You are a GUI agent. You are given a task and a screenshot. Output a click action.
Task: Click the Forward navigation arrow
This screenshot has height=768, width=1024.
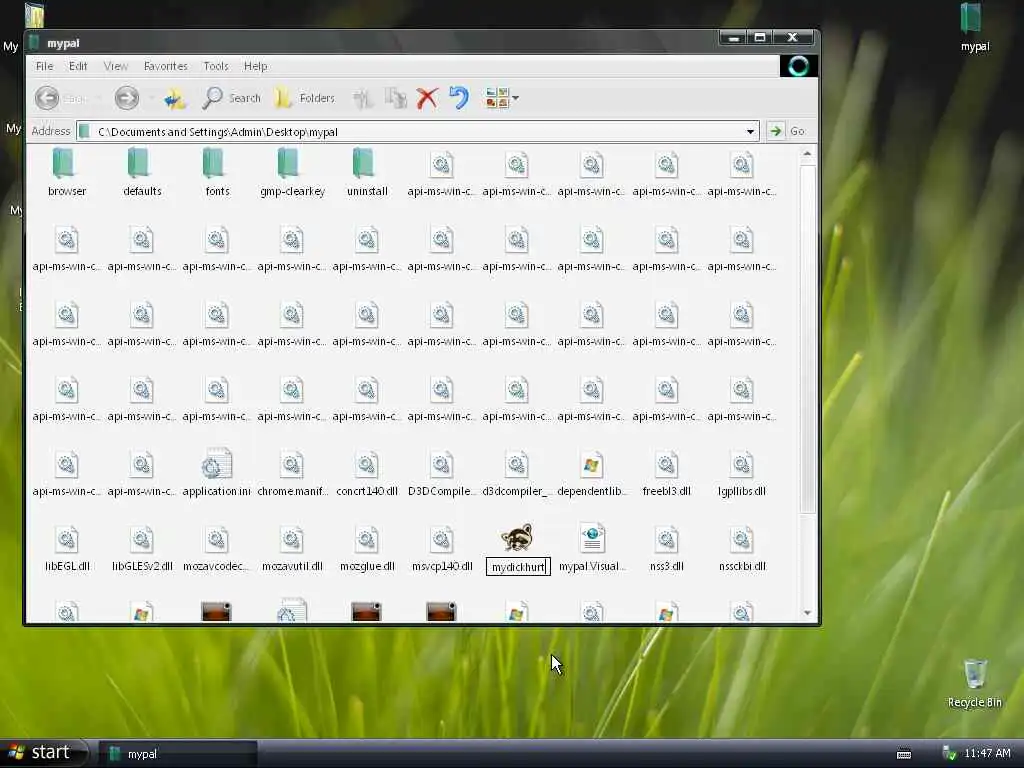127,98
